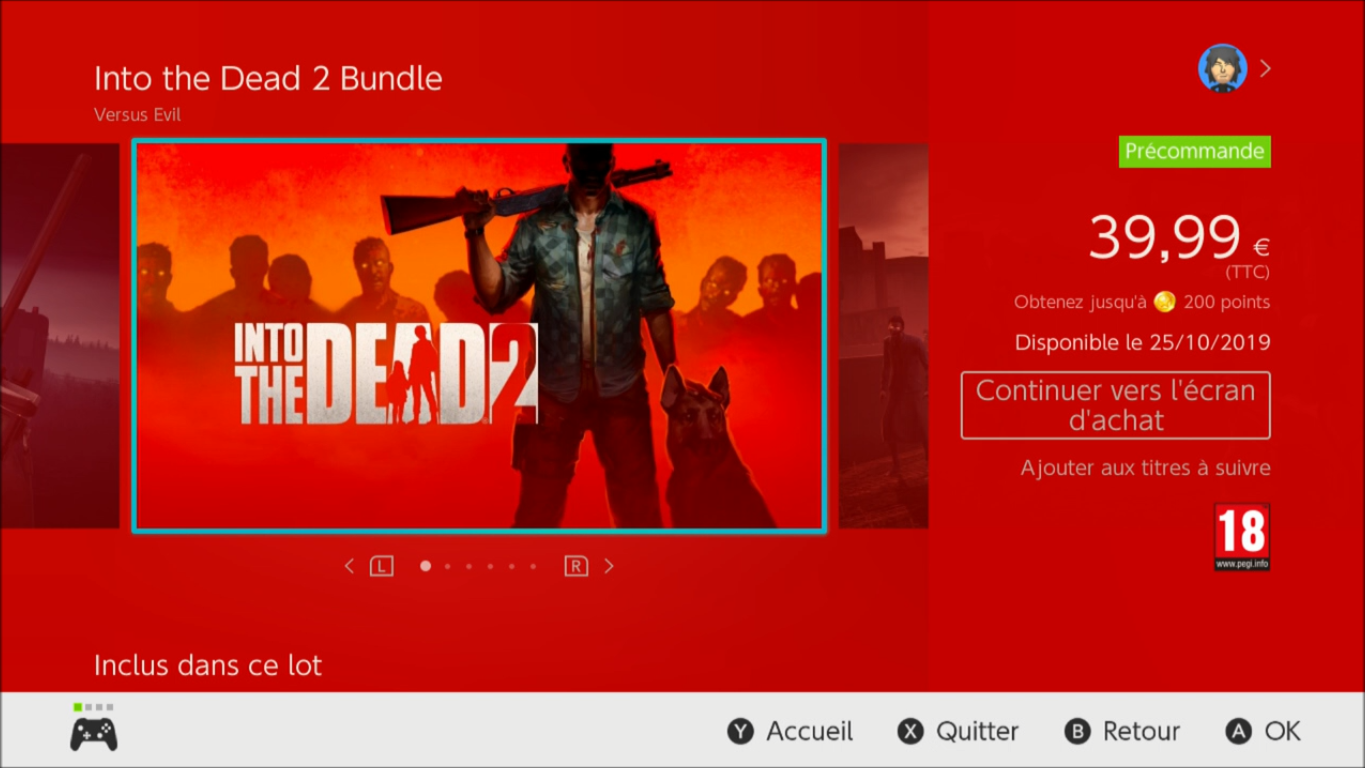Click the A OK button
This screenshot has height=768, width=1365.
[1263, 731]
